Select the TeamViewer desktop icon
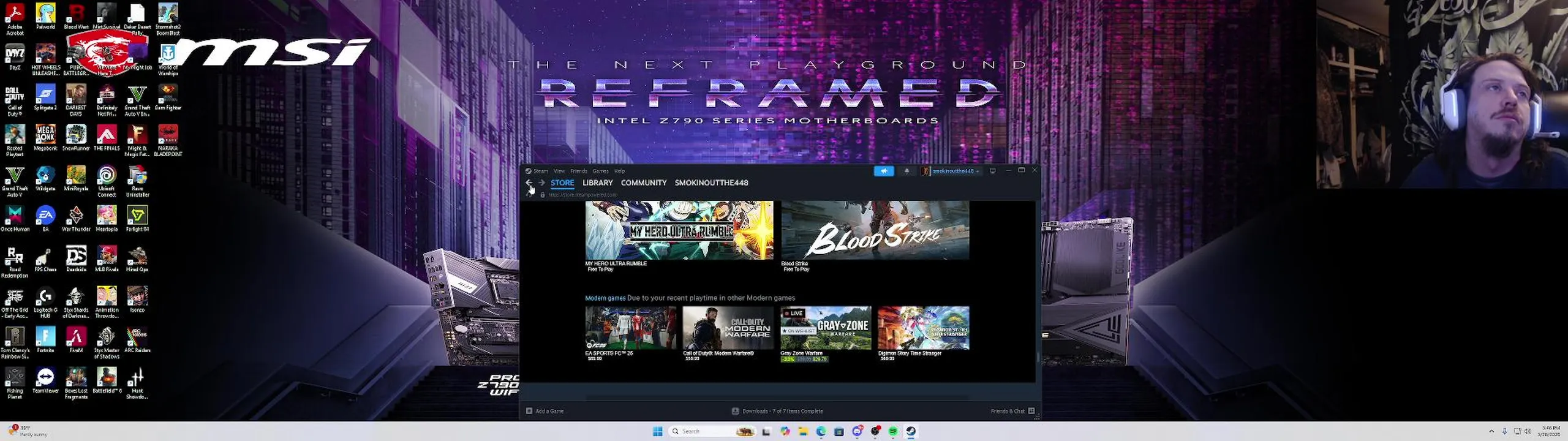This screenshot has height=441, width=1568. click(45, 380)
